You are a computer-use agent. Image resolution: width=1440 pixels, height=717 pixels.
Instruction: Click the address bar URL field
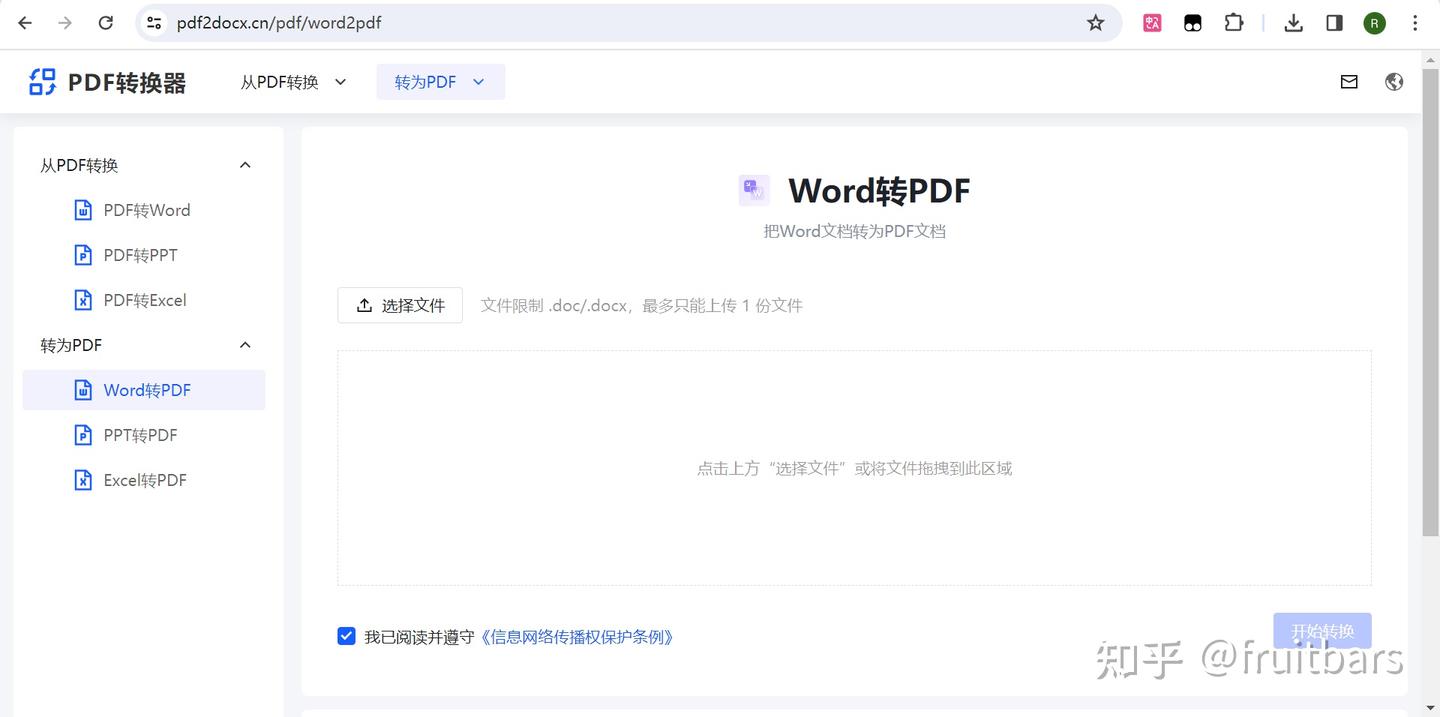coord(630,23)
